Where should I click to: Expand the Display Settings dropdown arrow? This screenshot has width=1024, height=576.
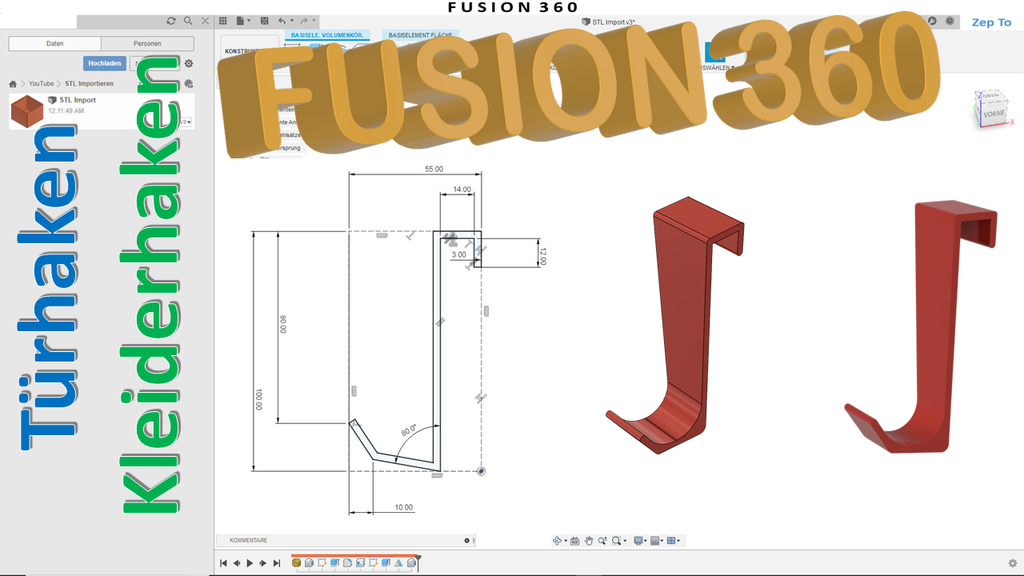click(x=645, y=541)
